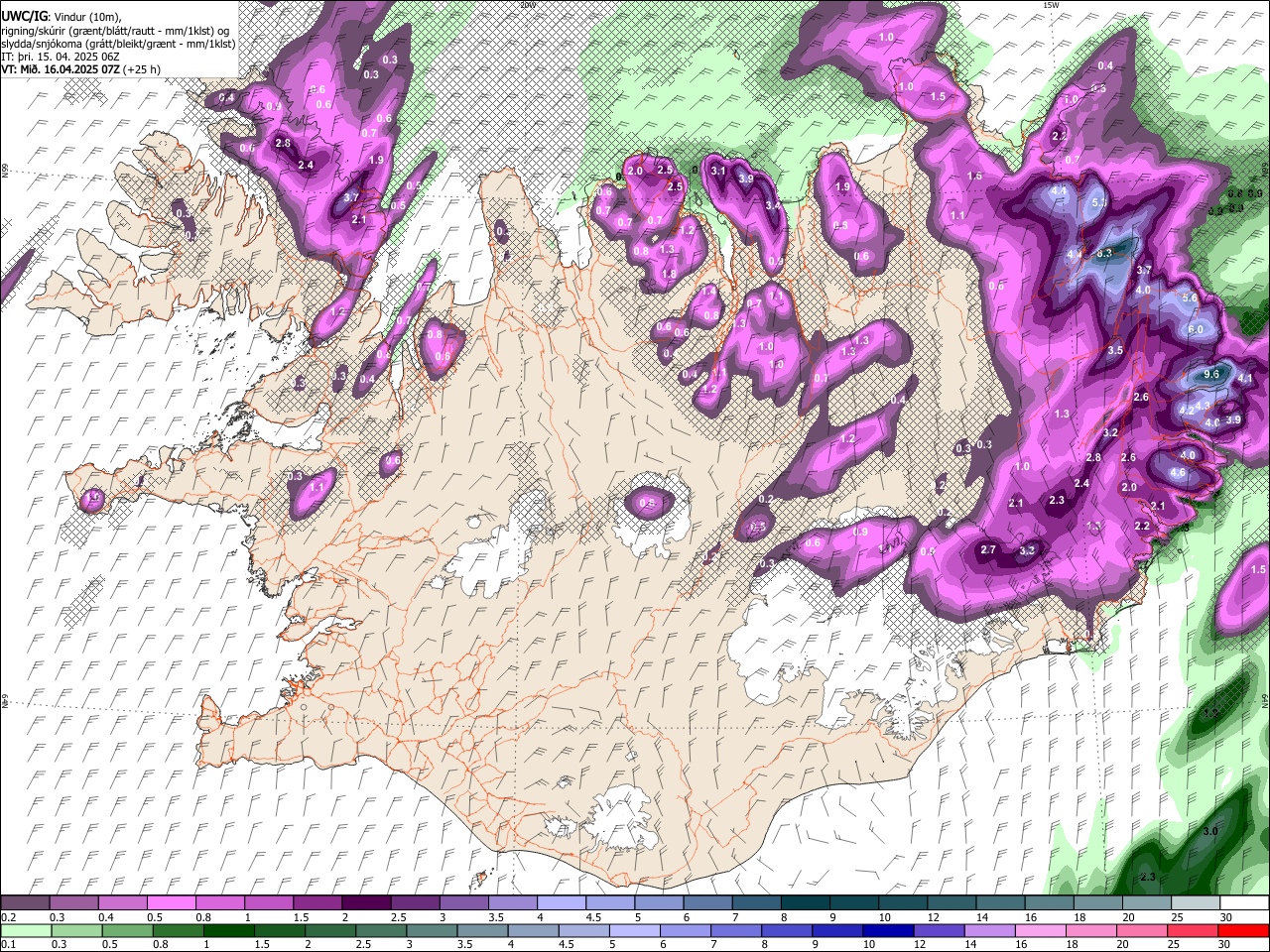Pick the snow-scale swatch between 4 and 4.5

click(x=562, y=902)
